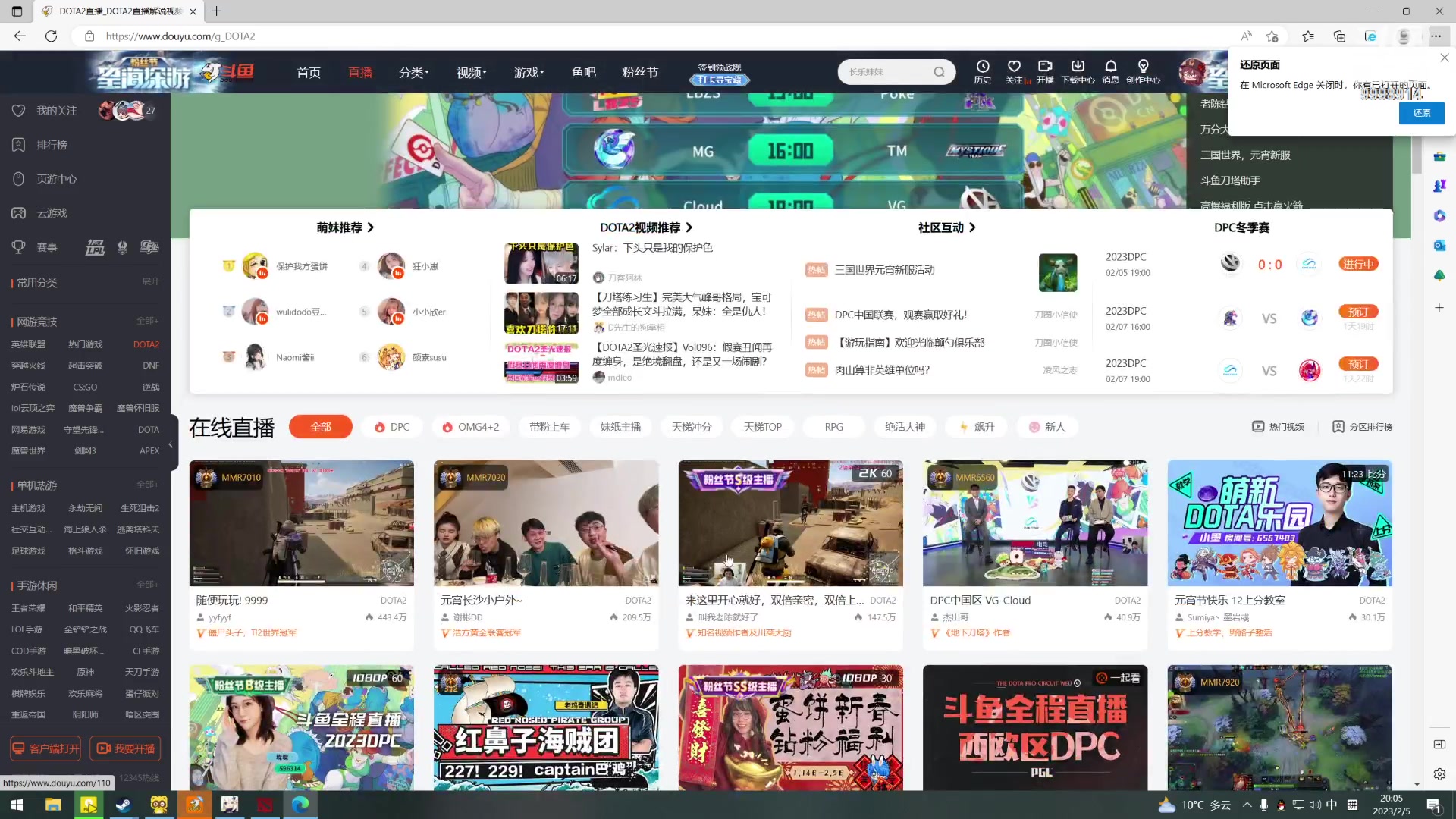Select 首页 in top navigation

(x=309, y=72)
